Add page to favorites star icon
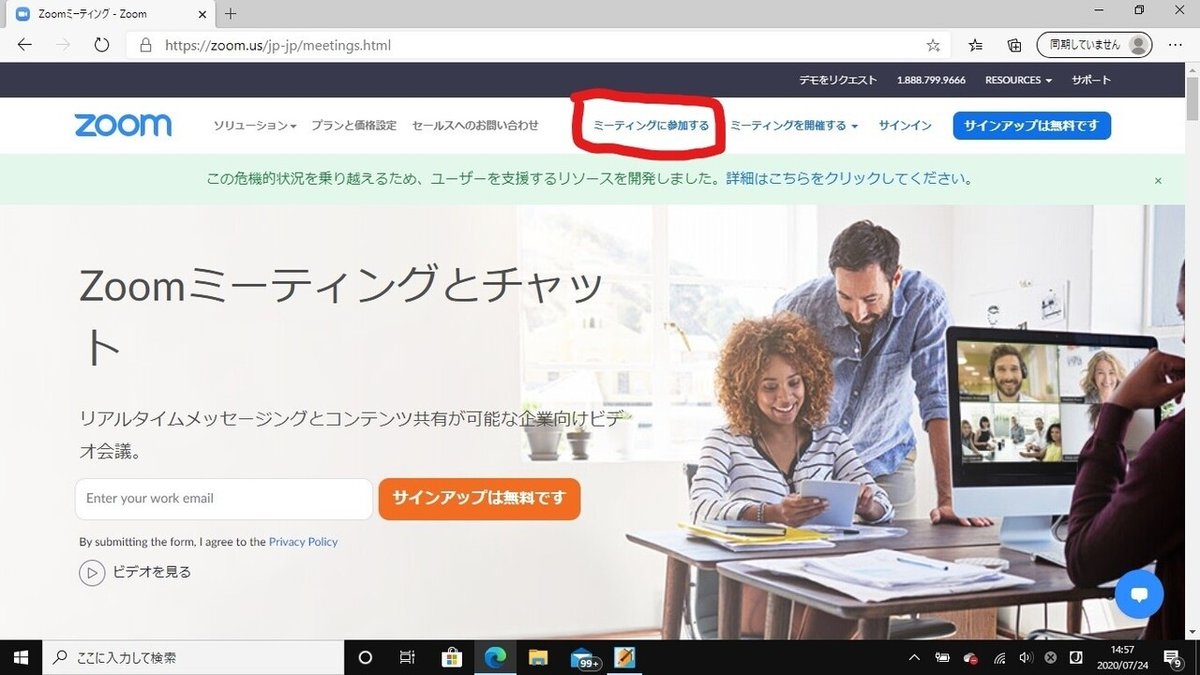1200x675 pixels. (933, 45)
